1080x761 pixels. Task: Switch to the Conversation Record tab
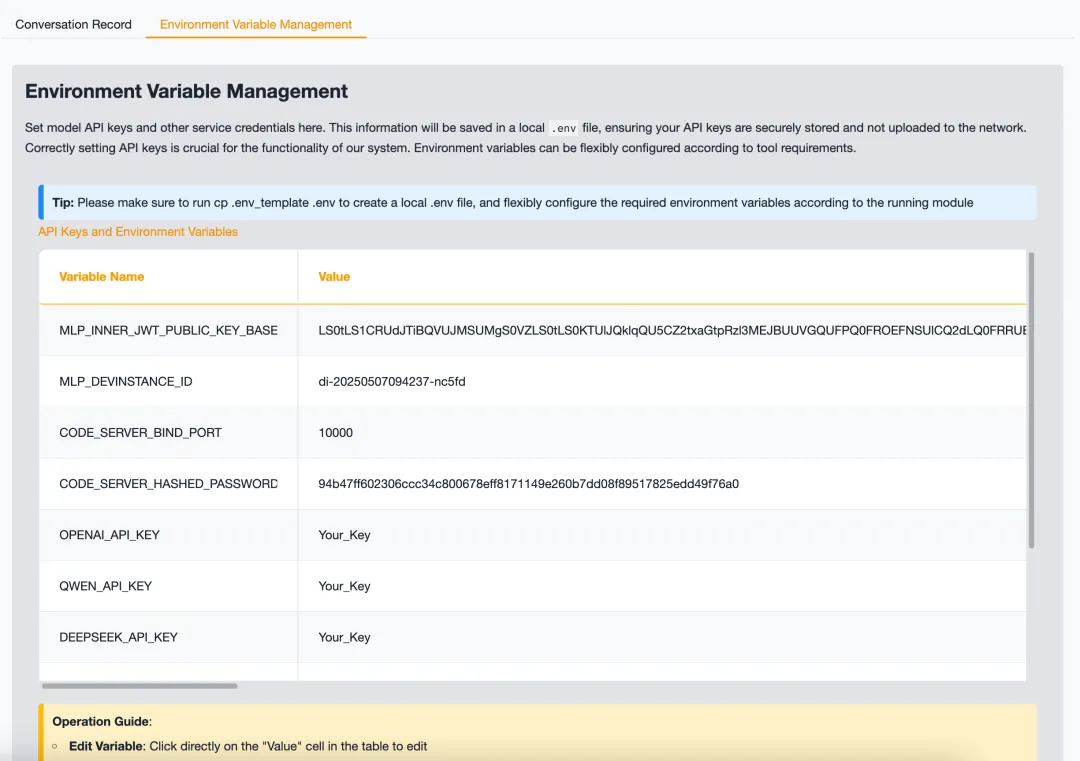tap(73, 24)
